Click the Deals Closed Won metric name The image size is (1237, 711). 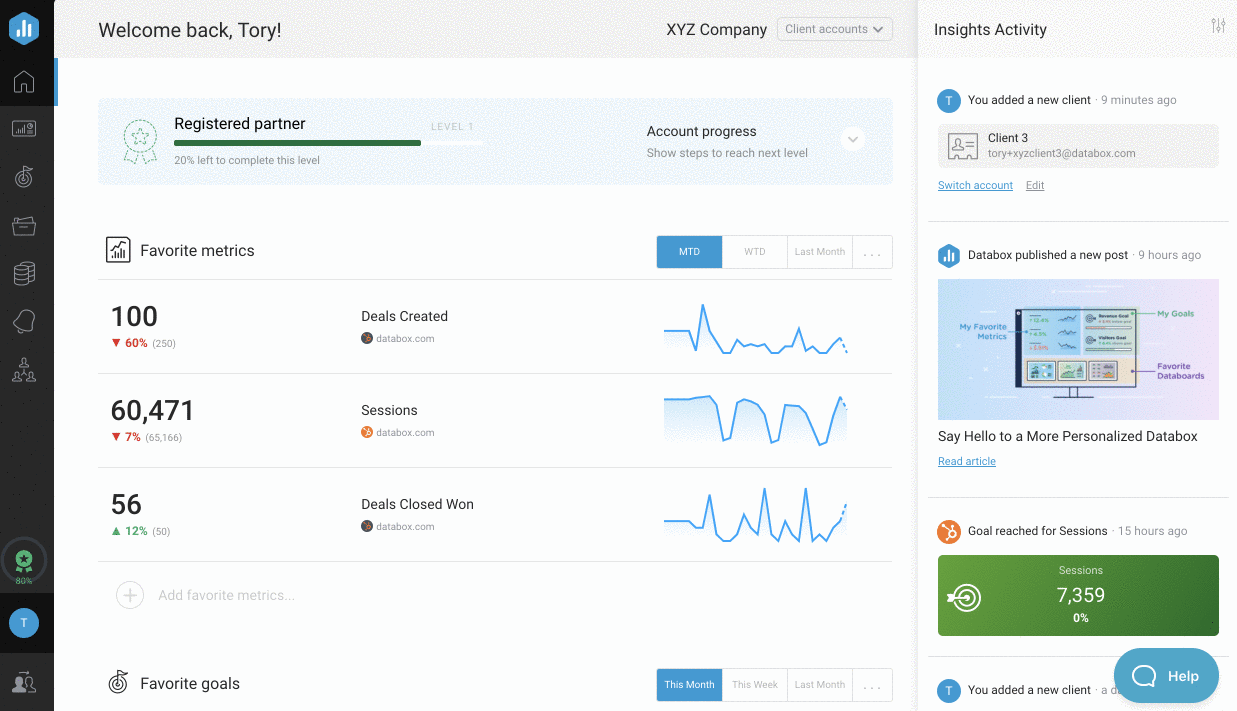[x=417, y=504]
